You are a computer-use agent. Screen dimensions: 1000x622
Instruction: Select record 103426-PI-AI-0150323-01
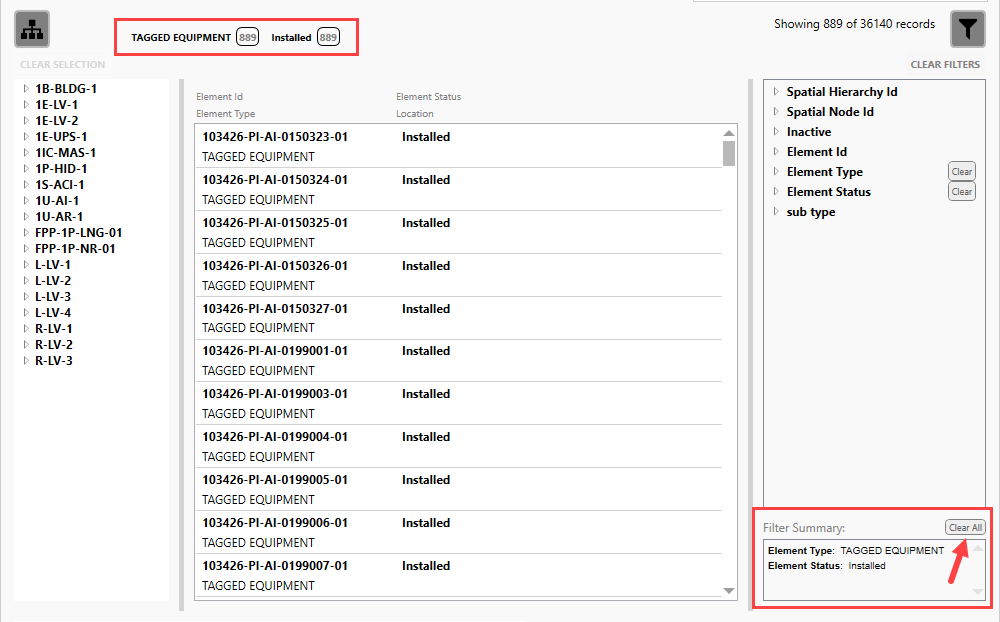459,146
